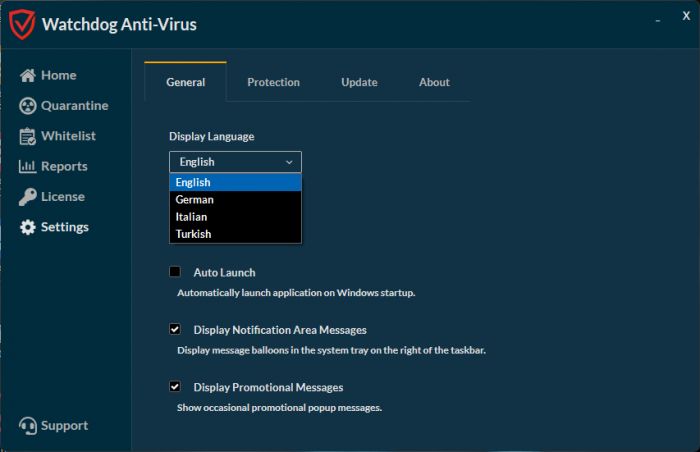Viewport: 700px width, 452px height.
Task: Choose German from the language list
Action: click(235, 200)
